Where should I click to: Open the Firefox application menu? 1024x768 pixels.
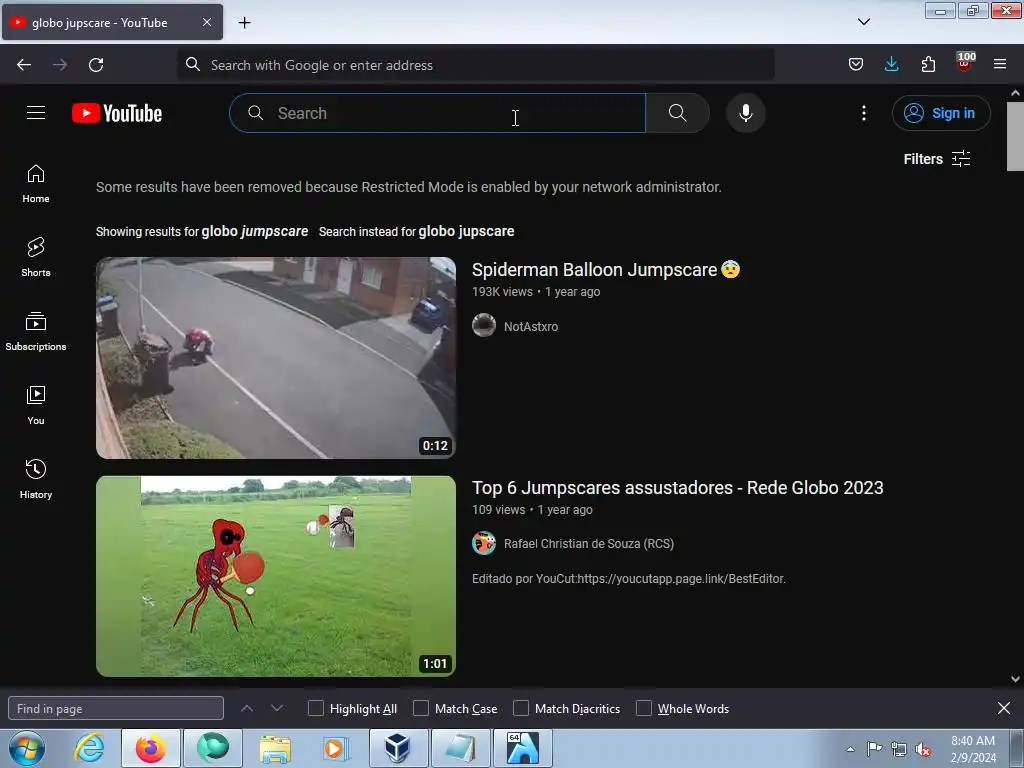point(1000,64)
